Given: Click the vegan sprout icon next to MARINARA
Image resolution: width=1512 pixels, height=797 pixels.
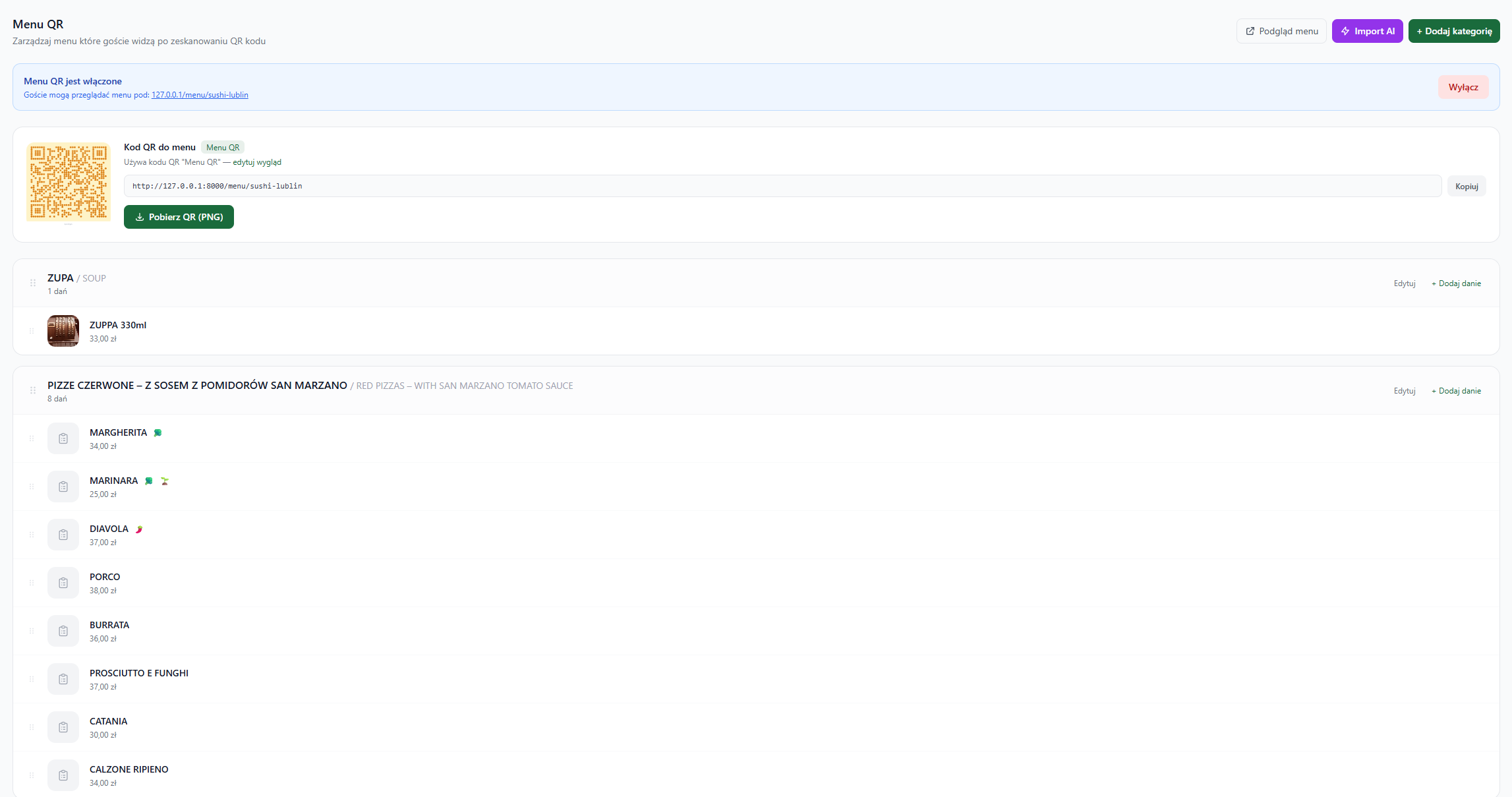Looking at the screenshot, I should coord(165,481).
